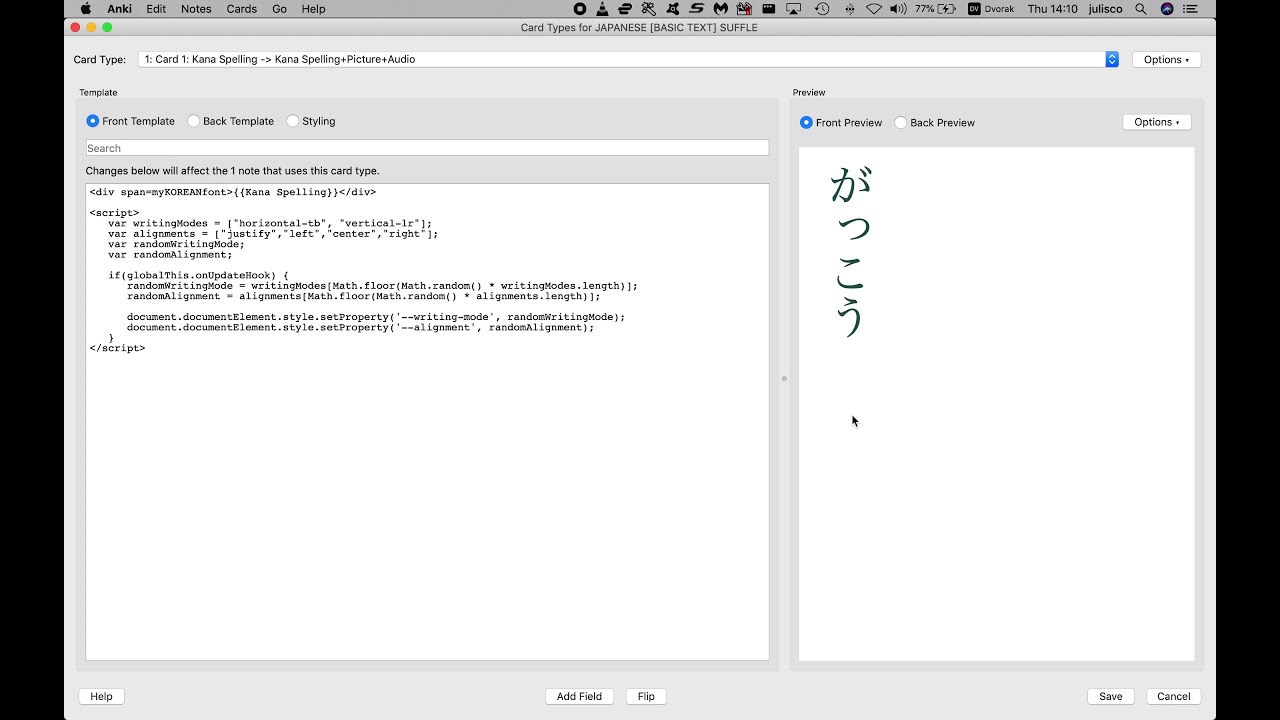This screenshot has width=1280, height=720.
Task: Click the 'var alignments' code line
Action: coord(273,234)
